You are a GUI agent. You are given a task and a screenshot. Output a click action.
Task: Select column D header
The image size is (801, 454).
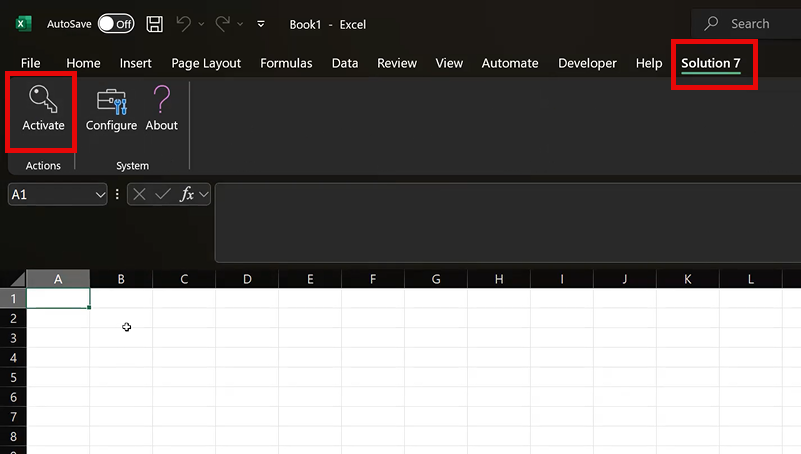coord(247,279)
